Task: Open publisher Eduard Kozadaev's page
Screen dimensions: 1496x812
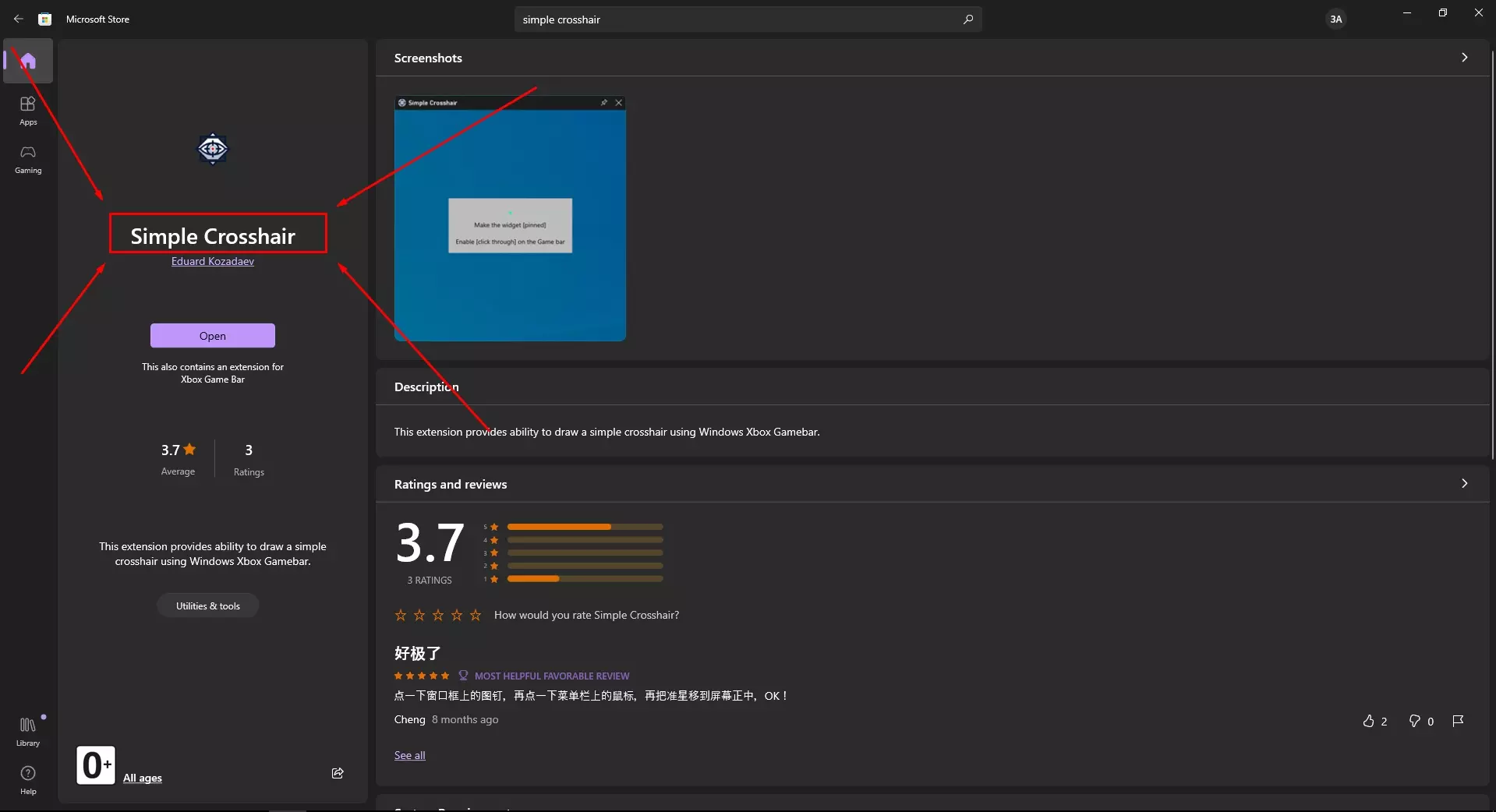Action: pyautogui.click(x=213, y=262)
